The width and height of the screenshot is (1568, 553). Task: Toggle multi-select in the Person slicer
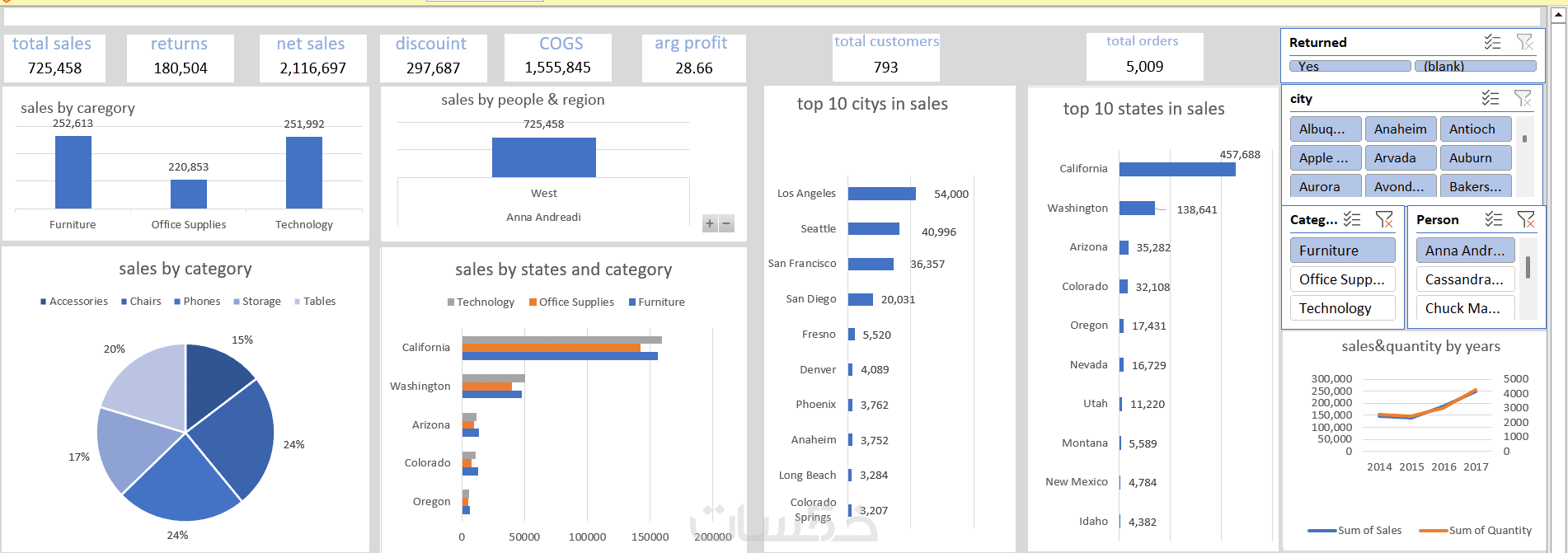1494,219
